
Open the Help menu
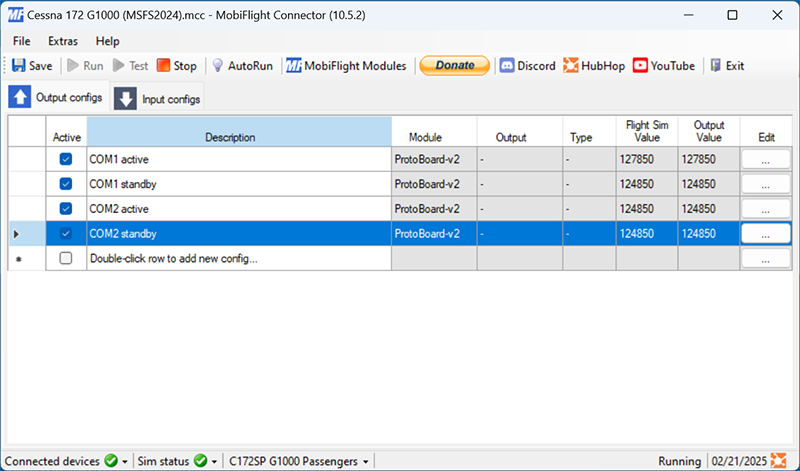tap(107, 41)
